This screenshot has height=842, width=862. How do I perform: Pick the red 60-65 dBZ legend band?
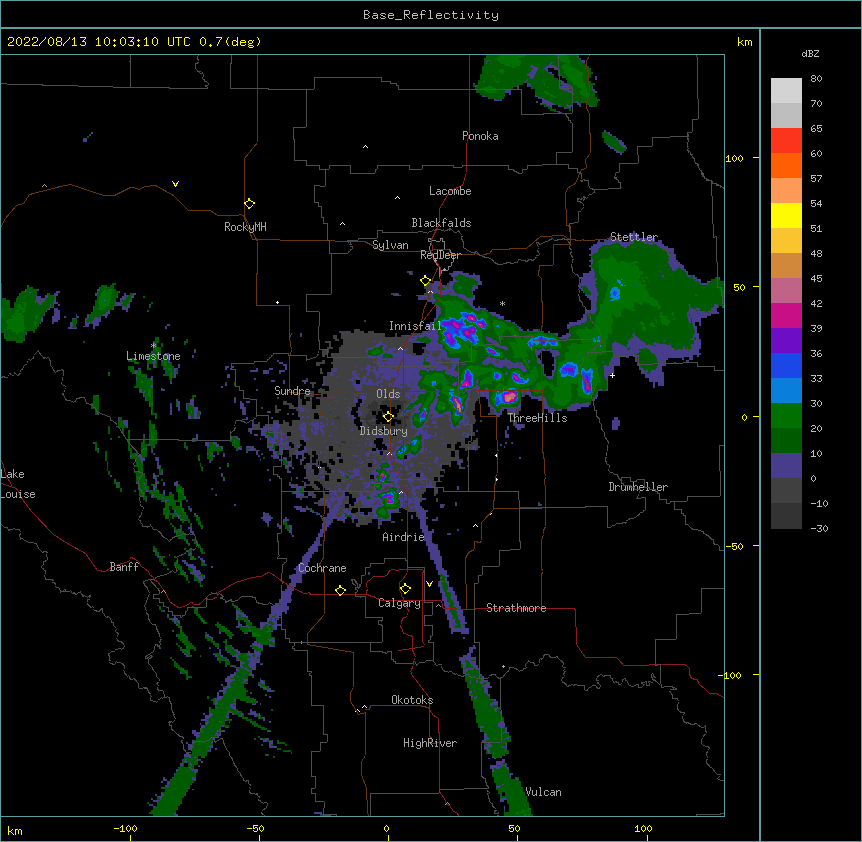[x=786, y=141]
